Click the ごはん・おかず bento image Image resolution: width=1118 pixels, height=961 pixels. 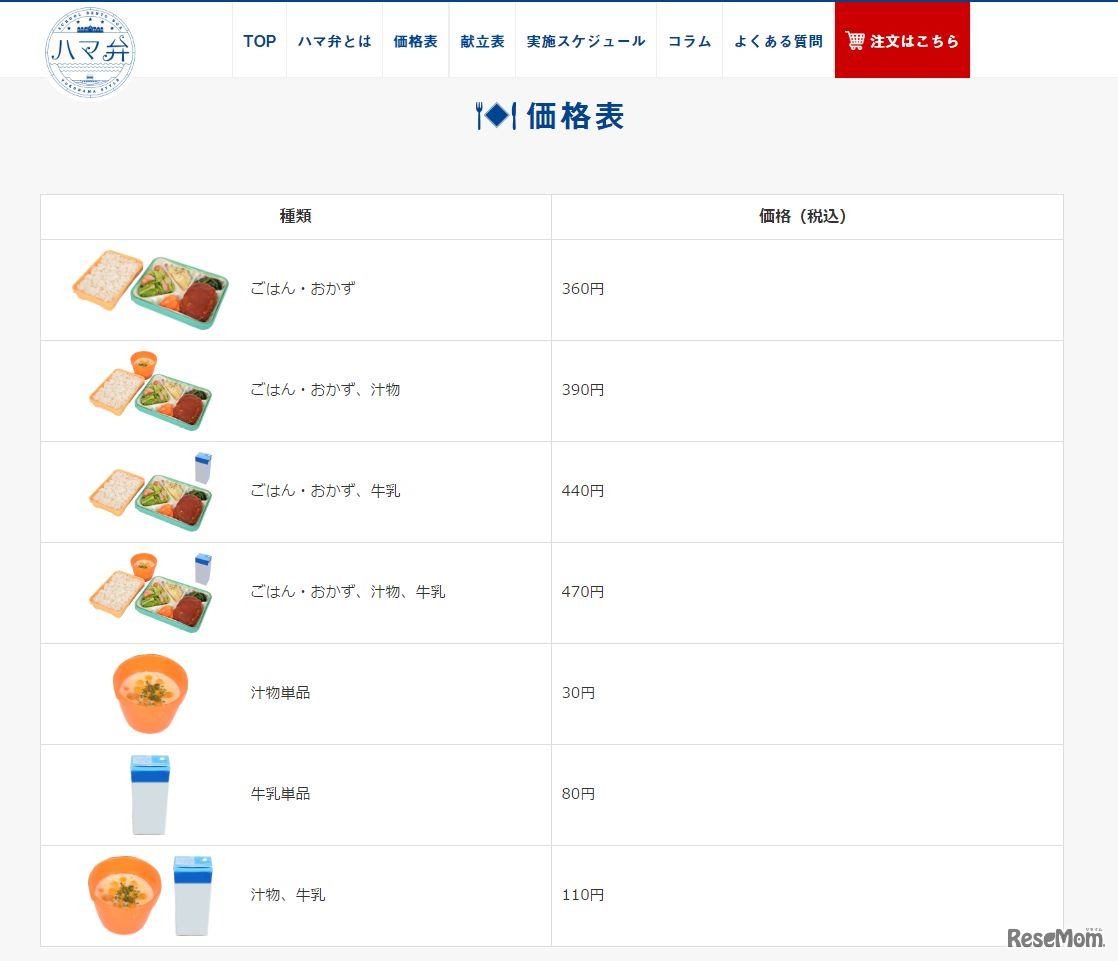tap(150, 289)
